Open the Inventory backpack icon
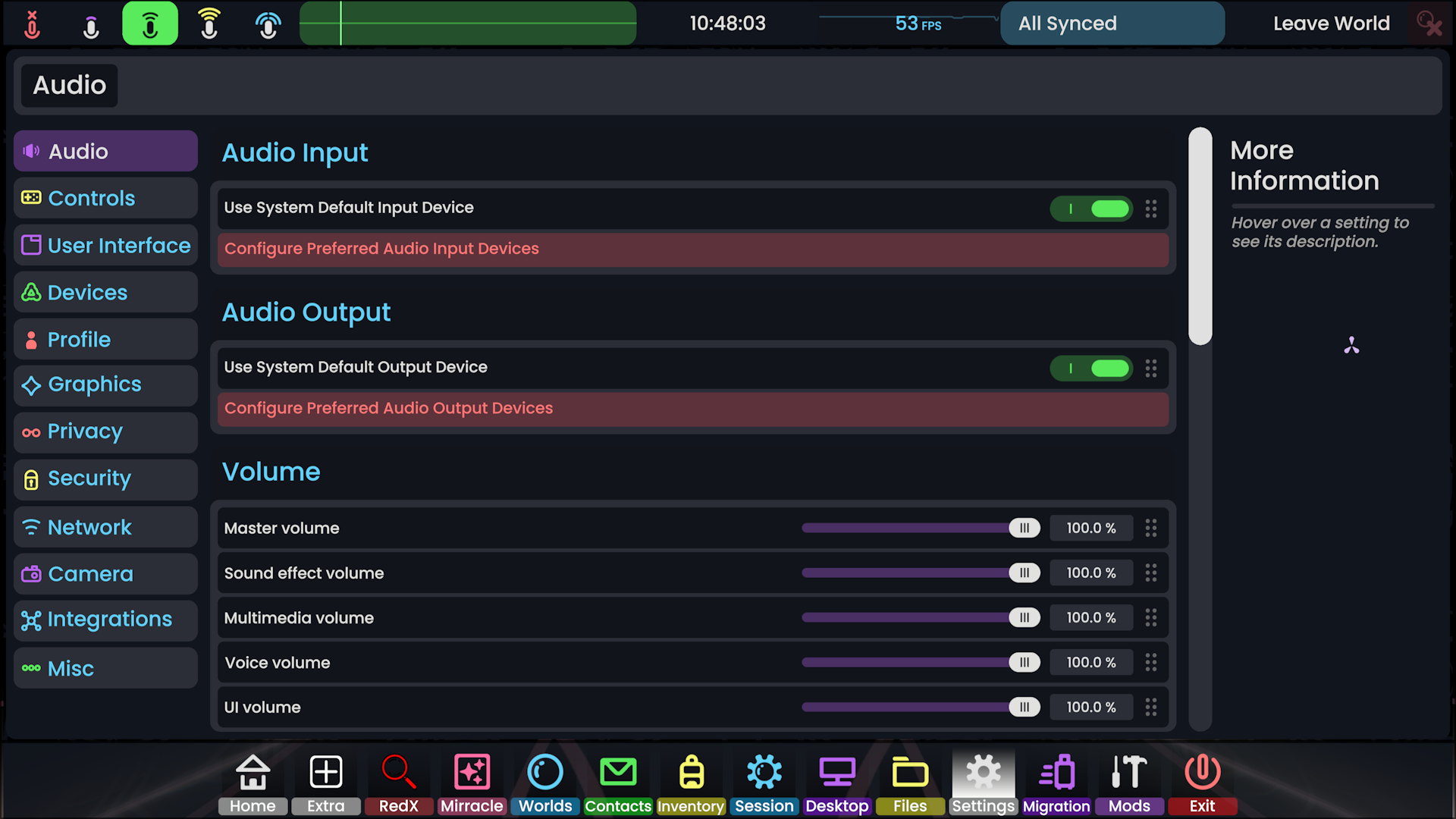1456x819 pixels. 691,773
